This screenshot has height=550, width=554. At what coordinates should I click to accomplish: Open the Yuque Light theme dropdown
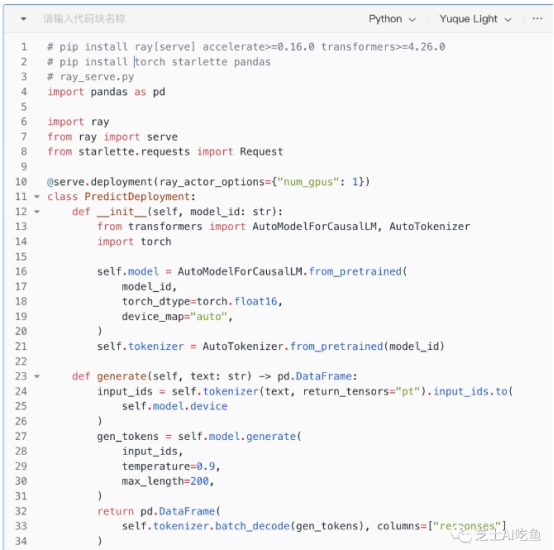click(x=475, y=19)
